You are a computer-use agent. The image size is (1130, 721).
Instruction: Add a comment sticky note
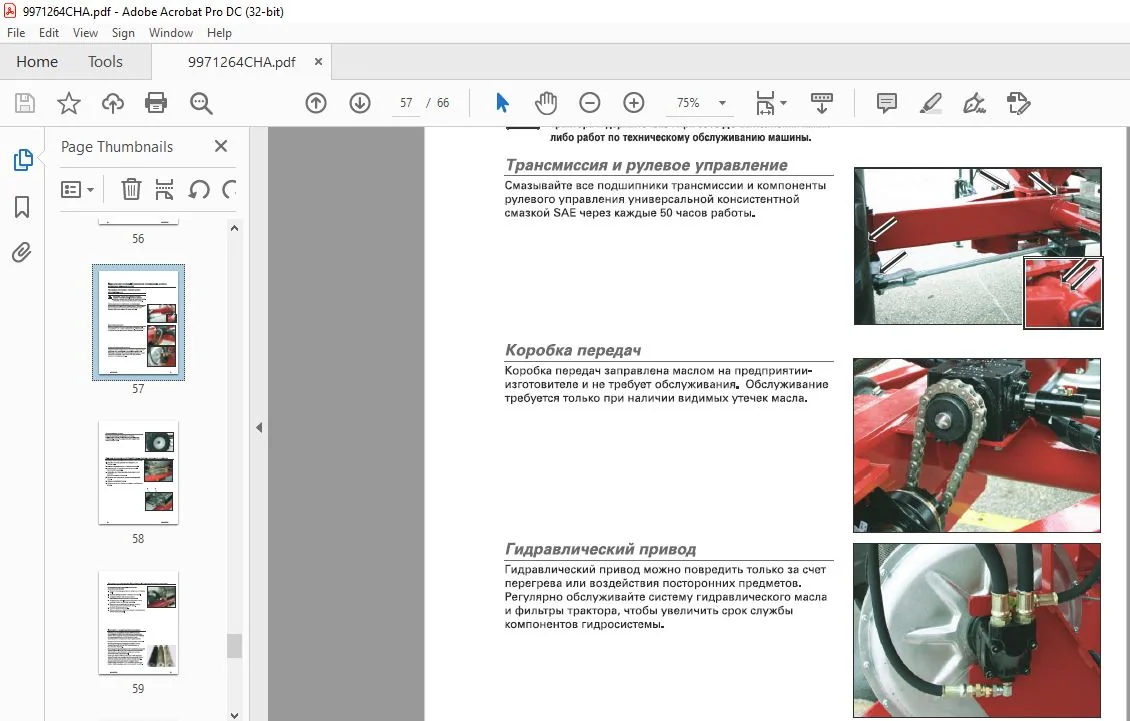(886, 103)
